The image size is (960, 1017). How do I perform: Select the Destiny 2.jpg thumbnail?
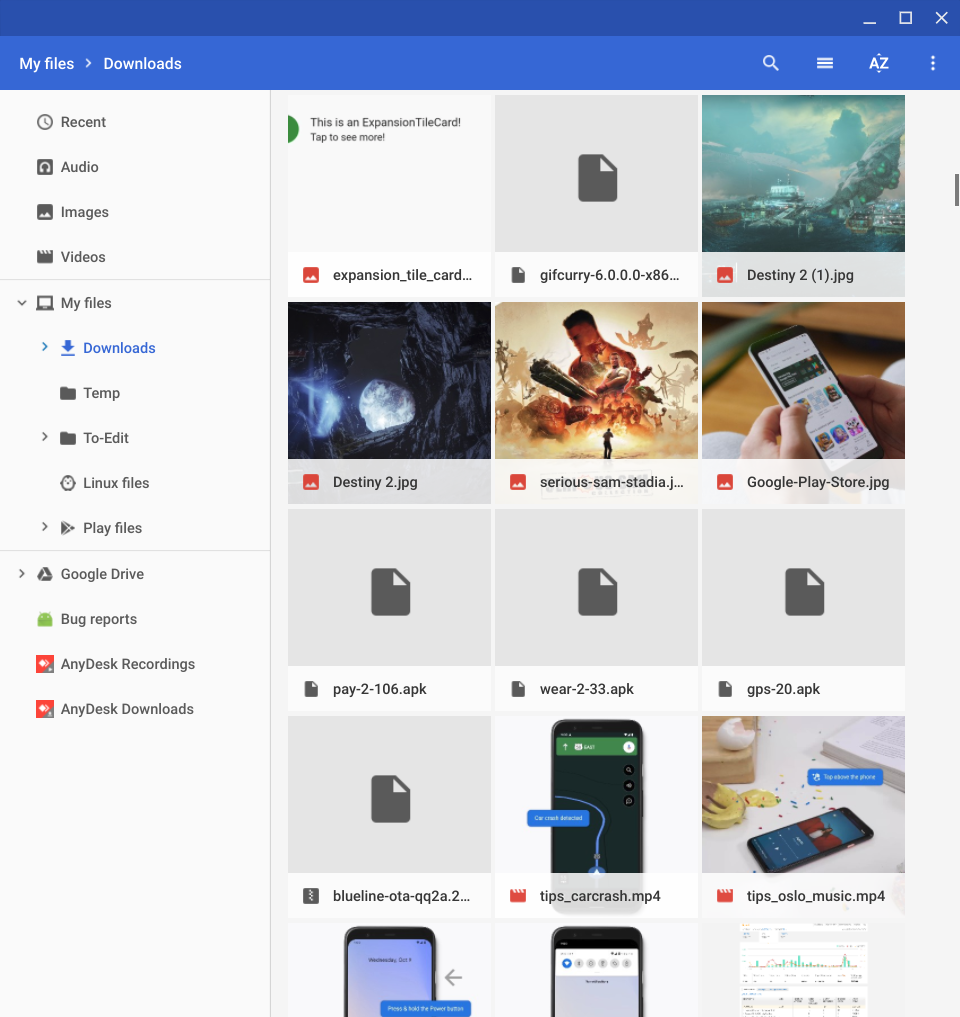coord(389,380)
